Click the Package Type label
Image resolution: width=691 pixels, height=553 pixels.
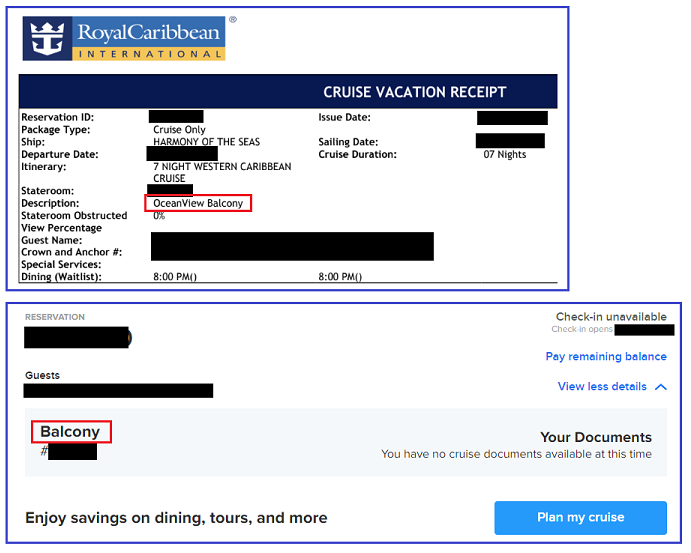(x=56, y=130)
